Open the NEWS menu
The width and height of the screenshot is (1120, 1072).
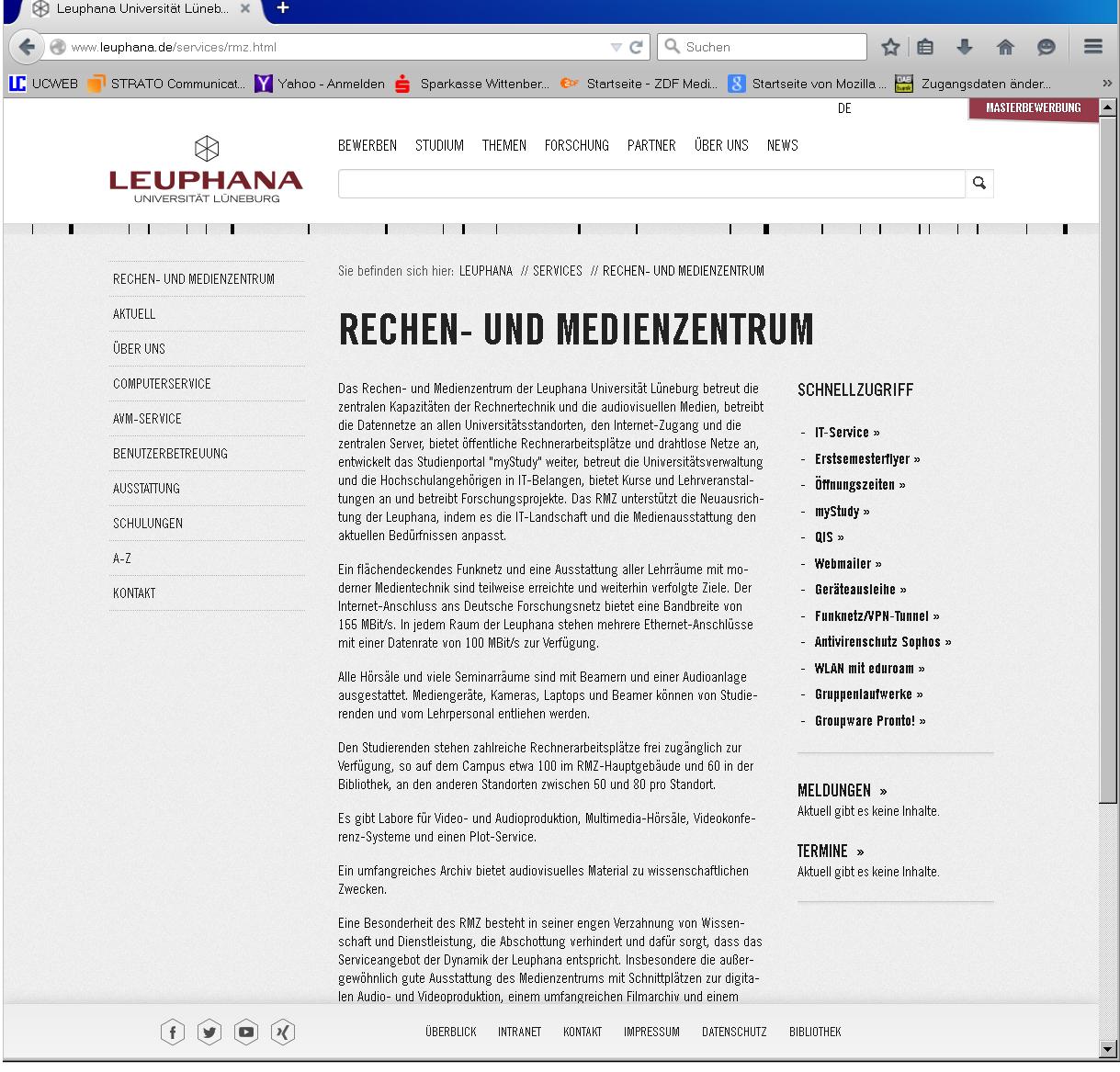783,145
